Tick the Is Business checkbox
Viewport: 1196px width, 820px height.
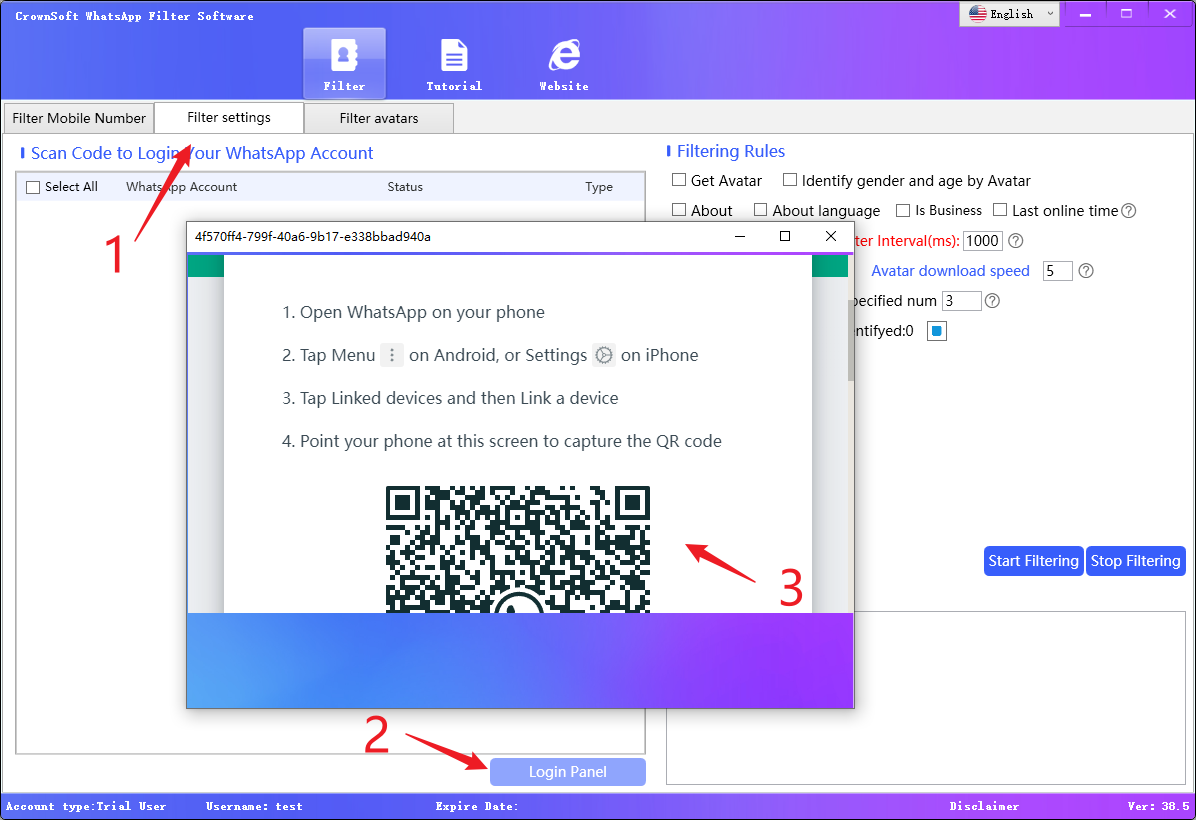[x=903, y=210]
